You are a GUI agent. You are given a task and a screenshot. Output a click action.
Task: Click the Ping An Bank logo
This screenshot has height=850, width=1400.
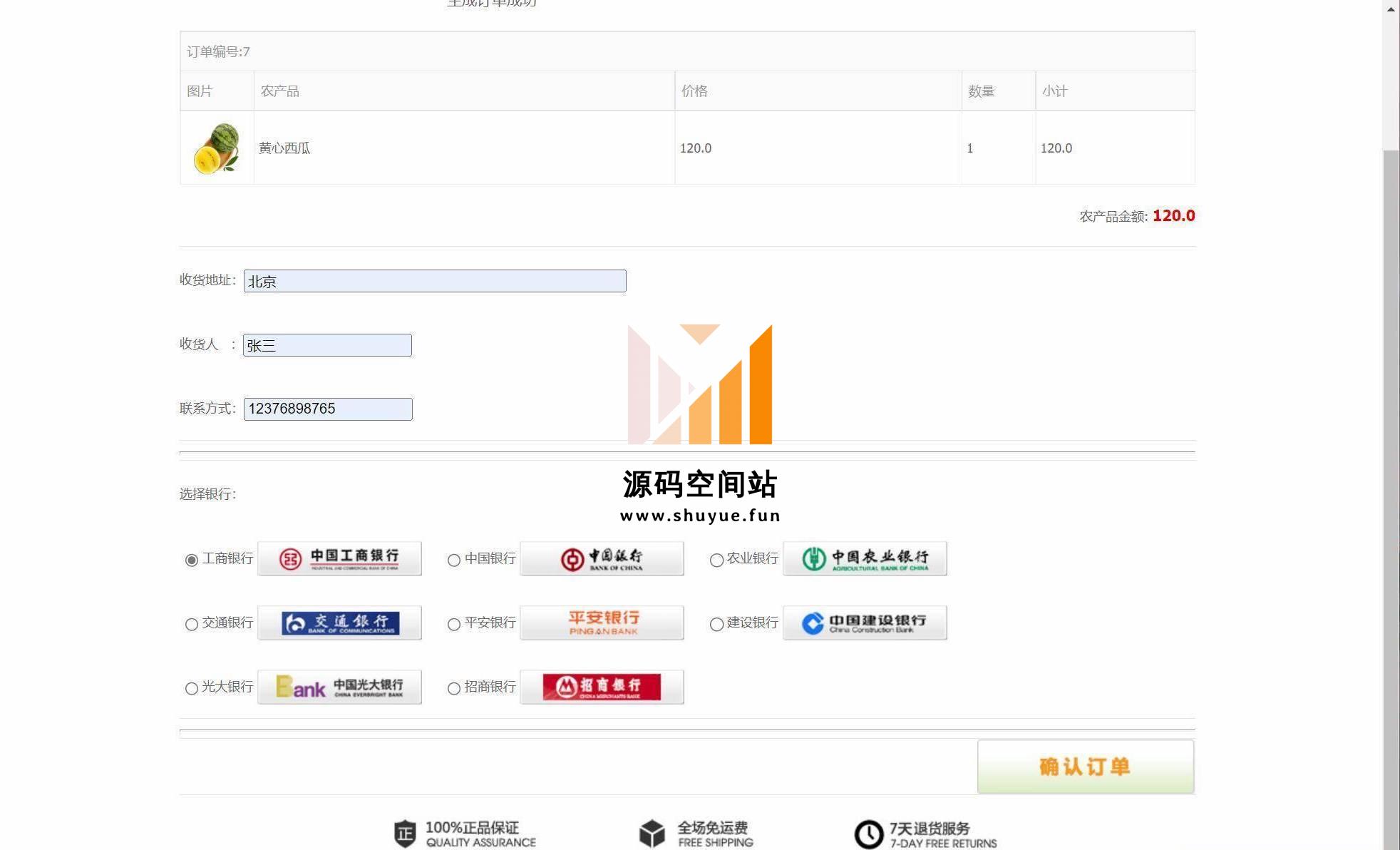click(602, 623)
